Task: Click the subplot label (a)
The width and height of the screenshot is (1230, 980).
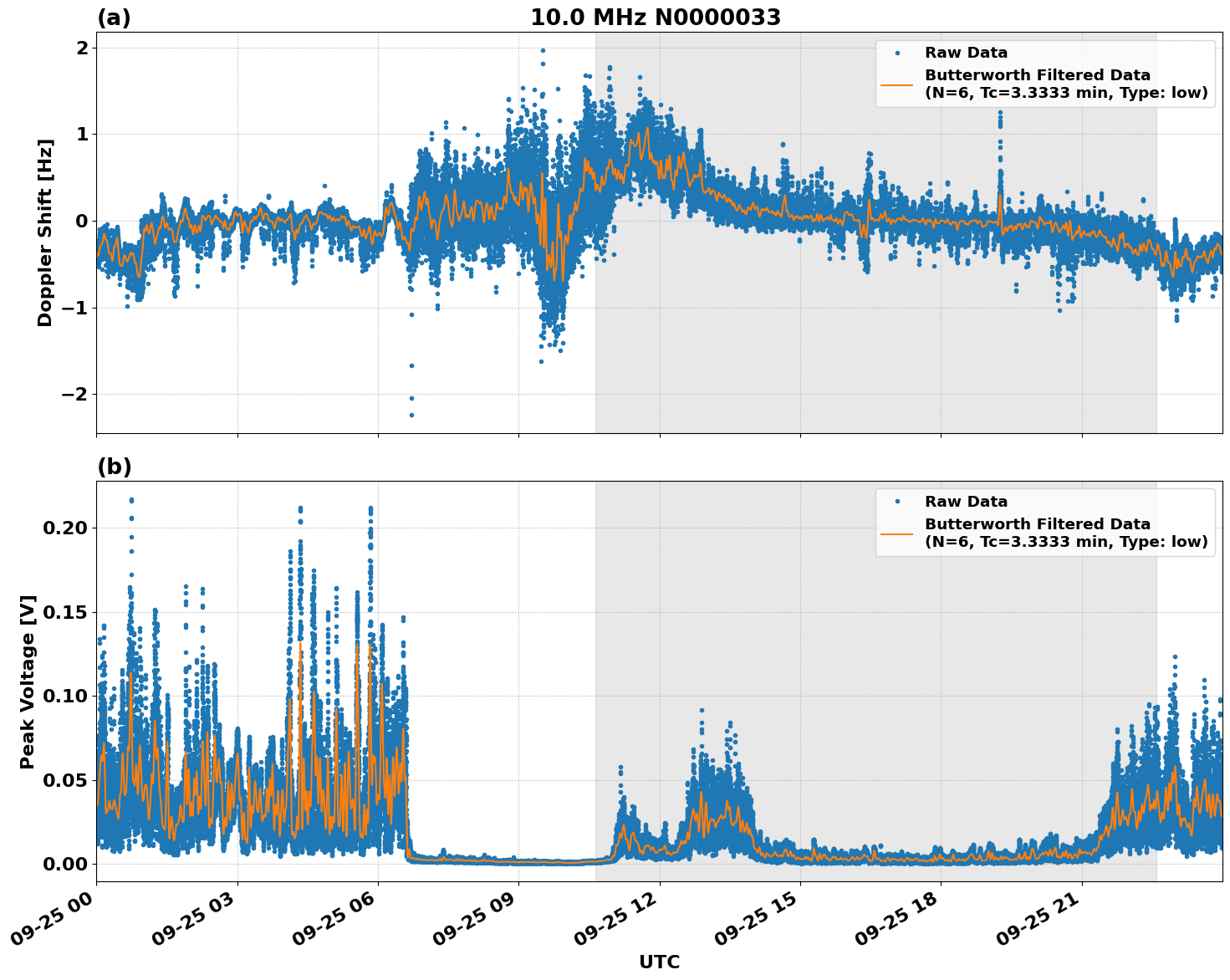Action: click(115, 16)
